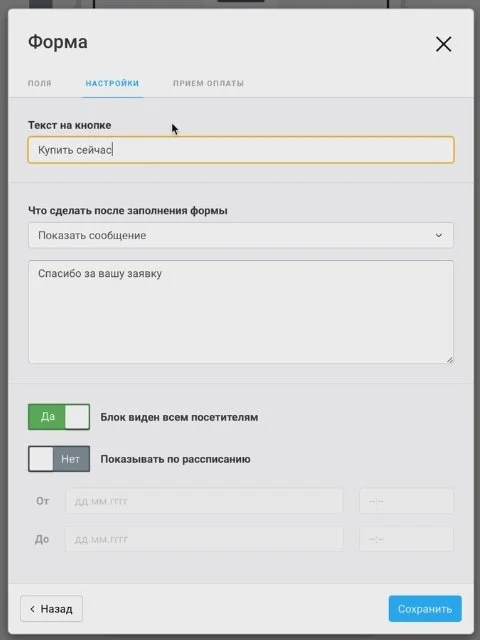Screen dimensions: 480x640
Task: Click the grey Нет label on the toggle
Action: [x=71, y=459]
